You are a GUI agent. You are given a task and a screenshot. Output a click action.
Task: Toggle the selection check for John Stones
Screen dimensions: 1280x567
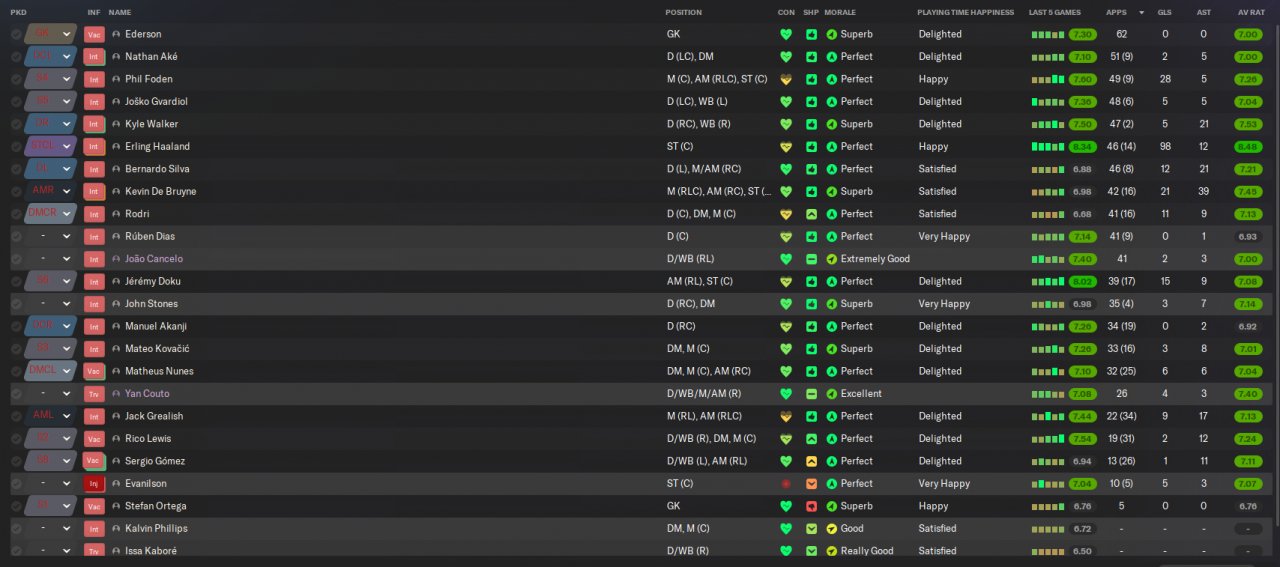pyautogui.click(x=16, y=304)
